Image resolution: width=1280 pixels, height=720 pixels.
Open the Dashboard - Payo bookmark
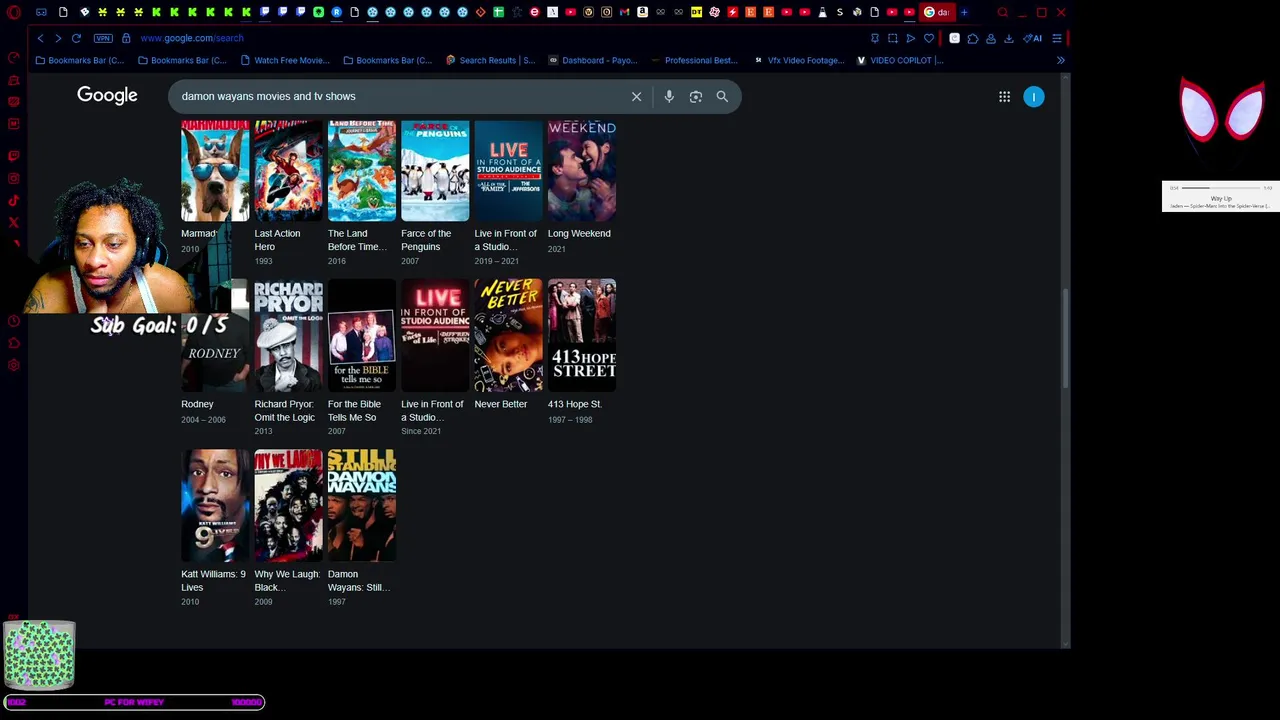[x=593, y=60]
